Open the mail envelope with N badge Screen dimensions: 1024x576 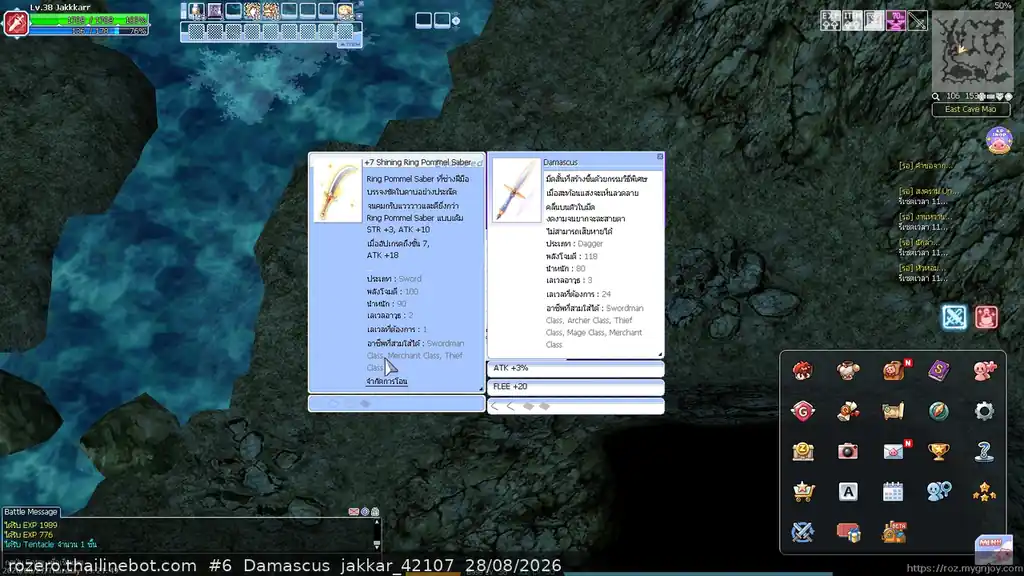click(893, 451)
